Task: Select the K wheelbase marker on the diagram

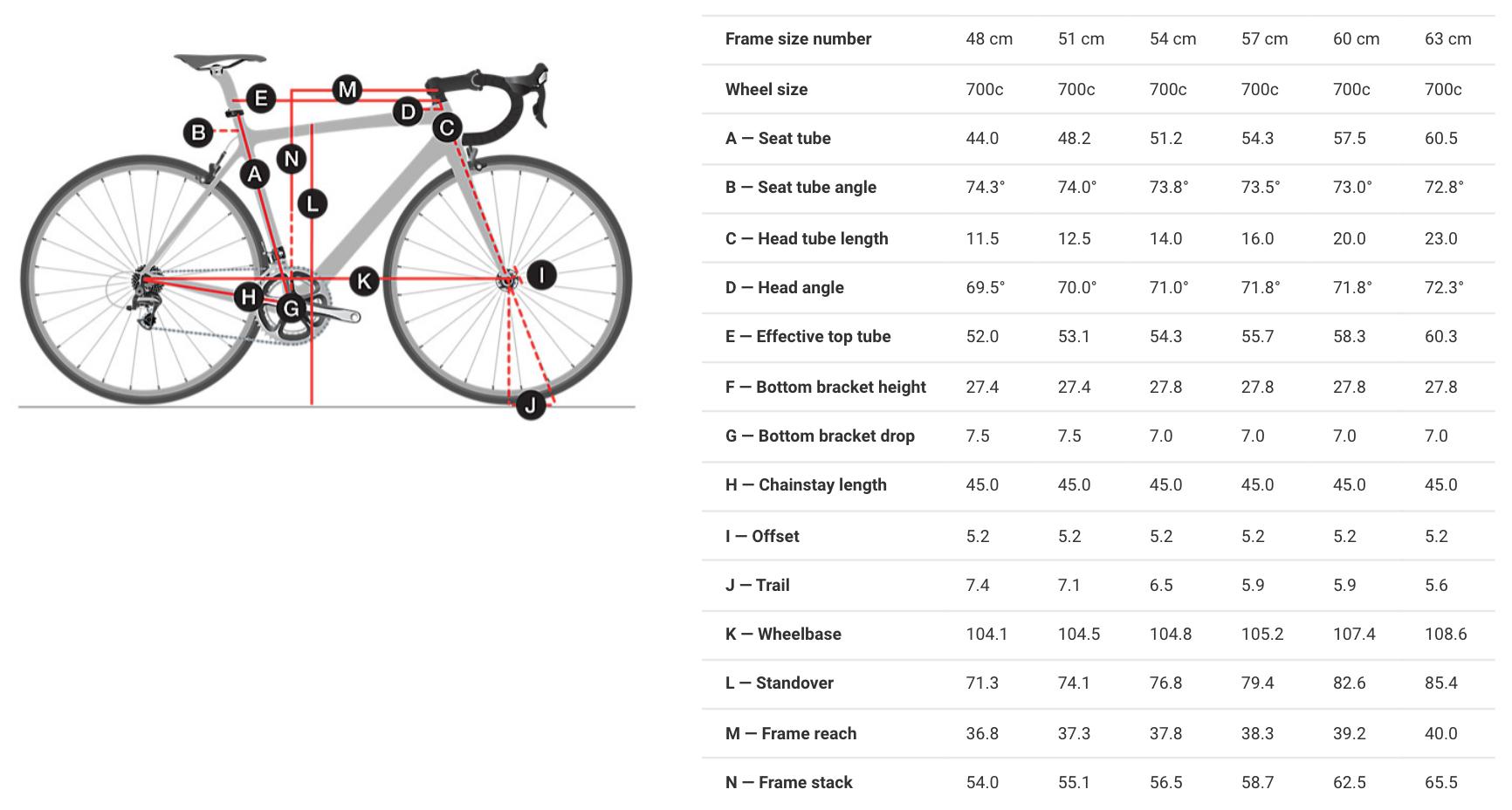Action: (x=364, y=281)
